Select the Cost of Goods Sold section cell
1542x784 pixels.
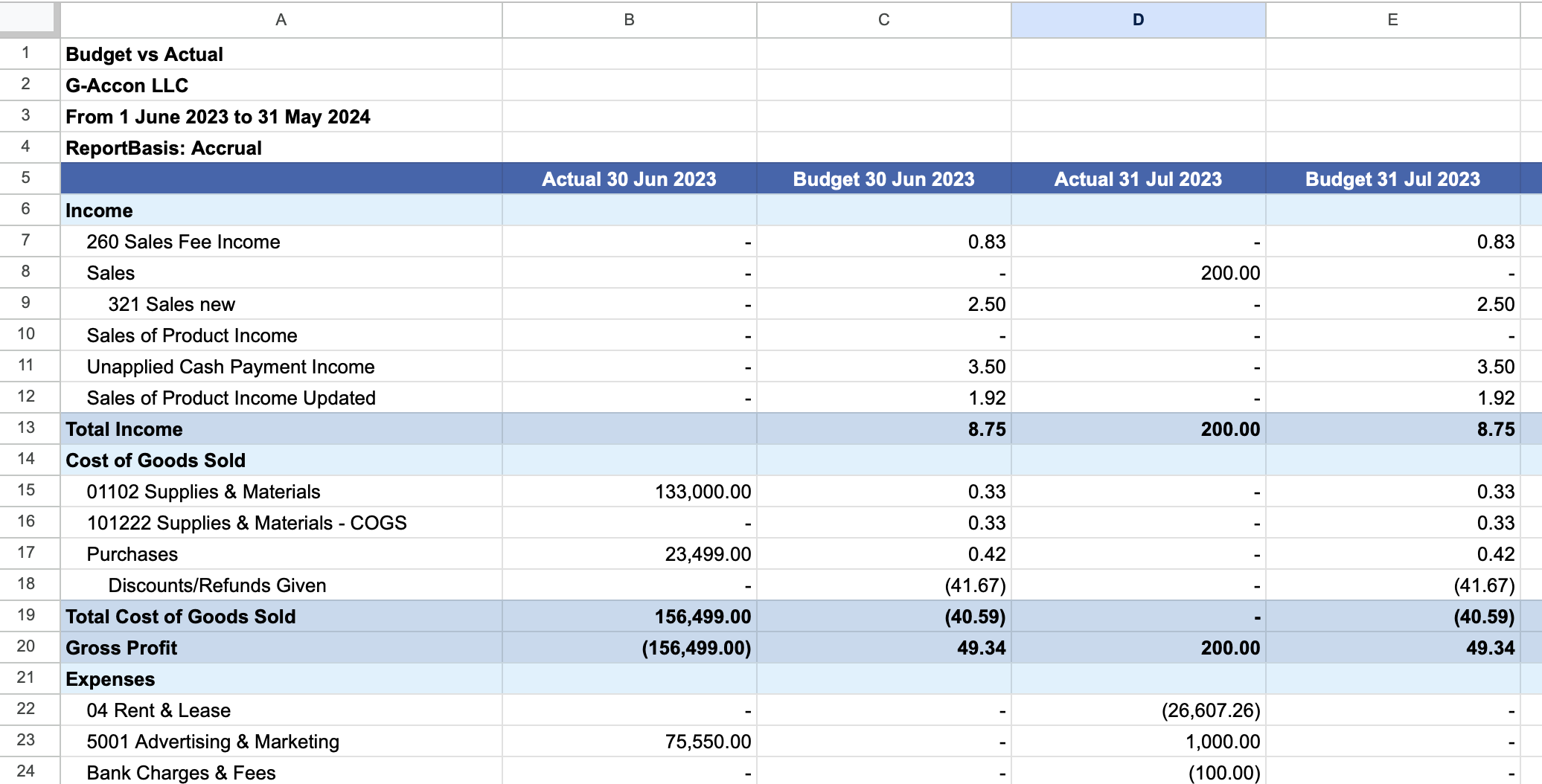(x=281, y=460)
